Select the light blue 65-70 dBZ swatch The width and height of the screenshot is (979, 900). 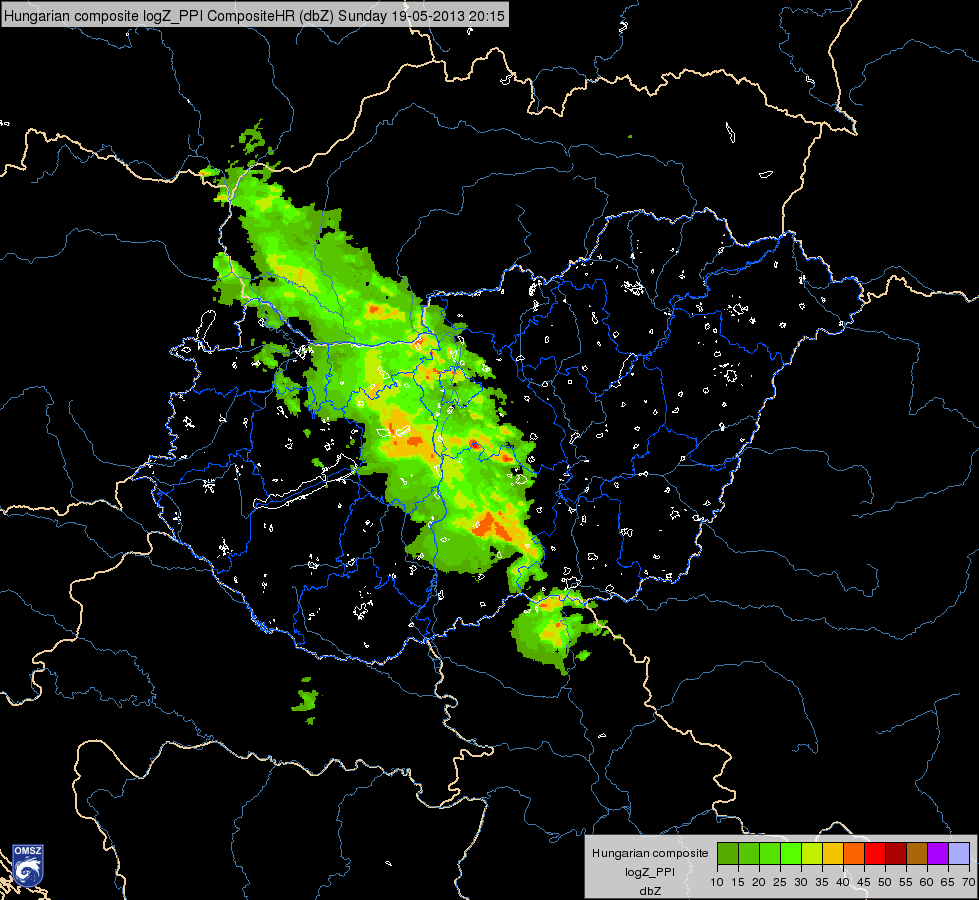click(x=959, y=853)
